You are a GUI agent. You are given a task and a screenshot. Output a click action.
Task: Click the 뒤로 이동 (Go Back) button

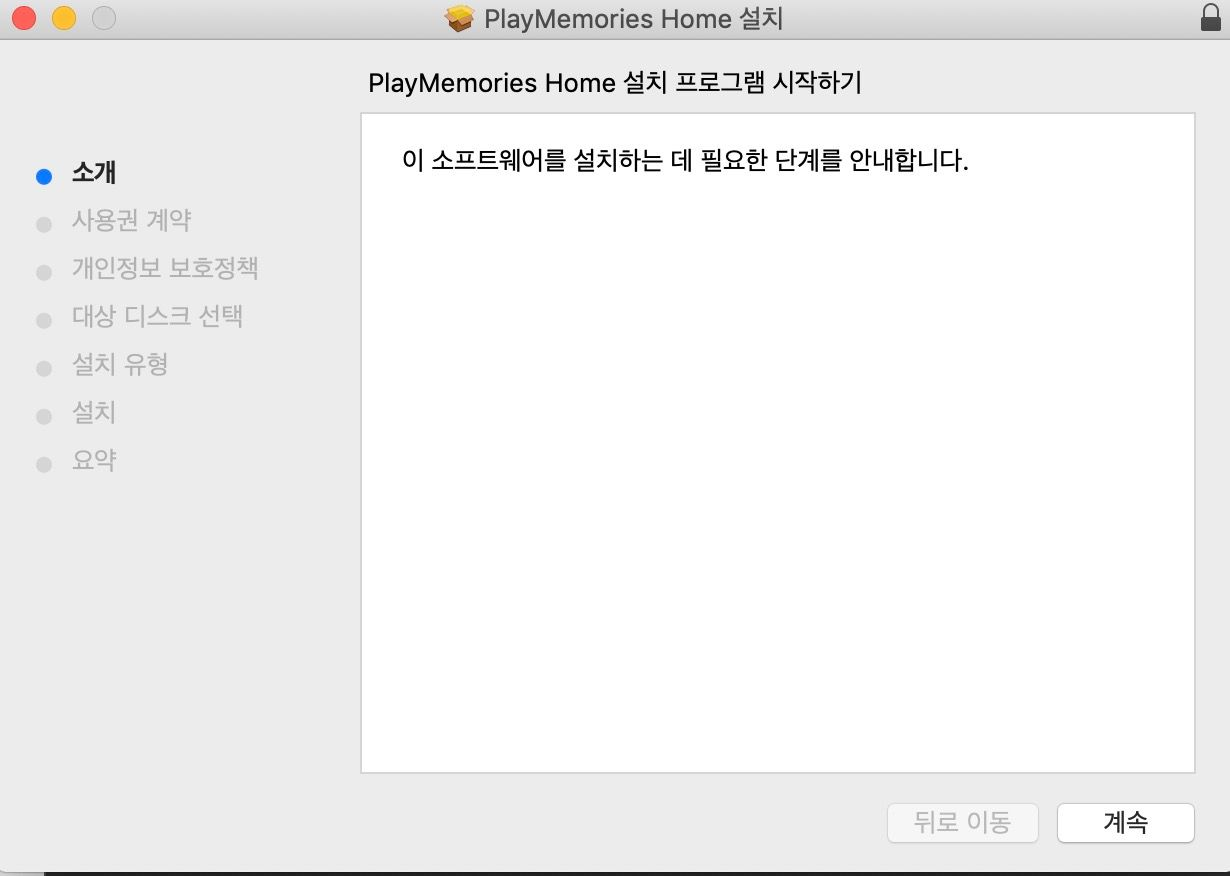(962, 823)
